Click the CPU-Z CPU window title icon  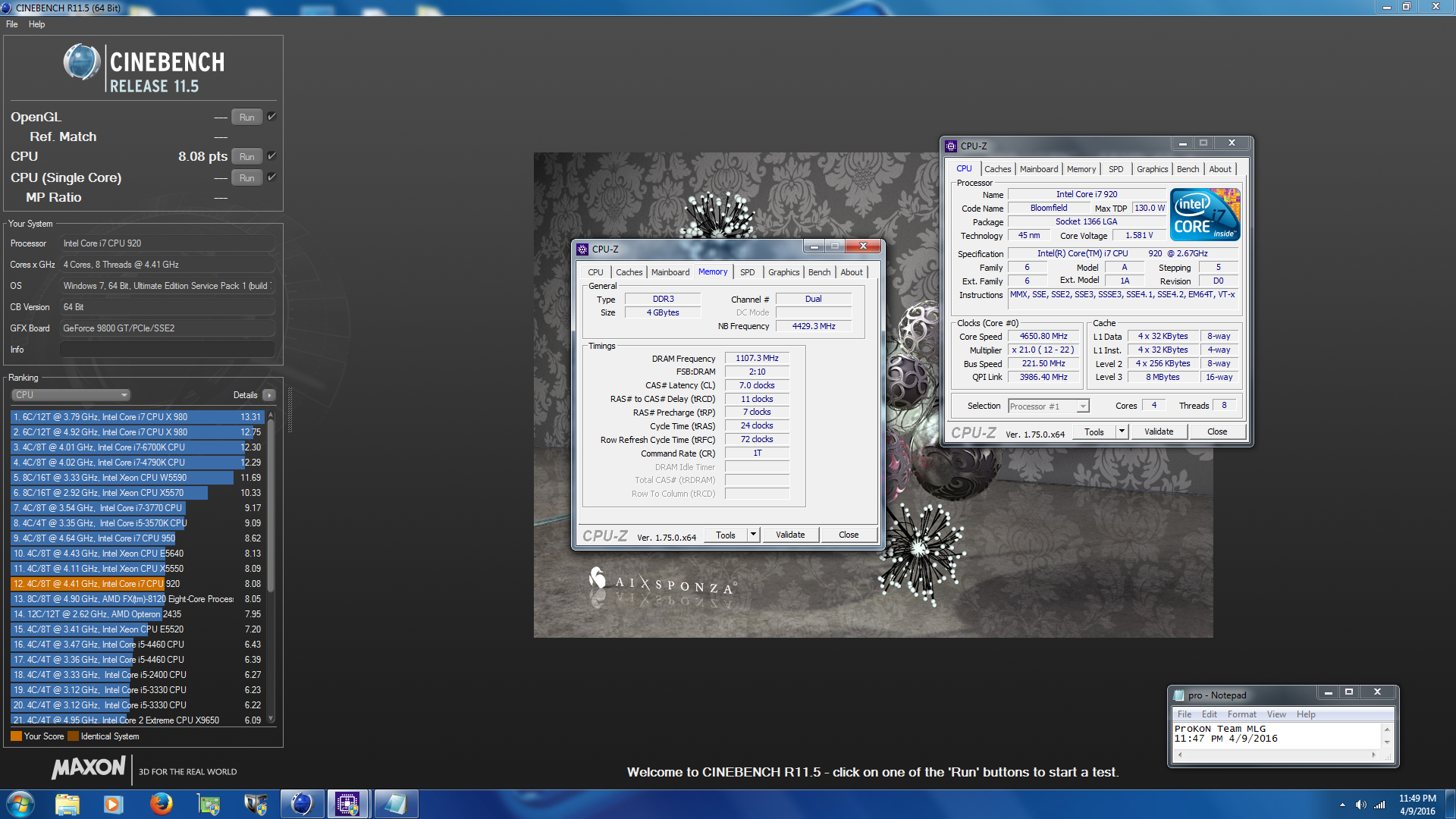(x=951, y=146)
